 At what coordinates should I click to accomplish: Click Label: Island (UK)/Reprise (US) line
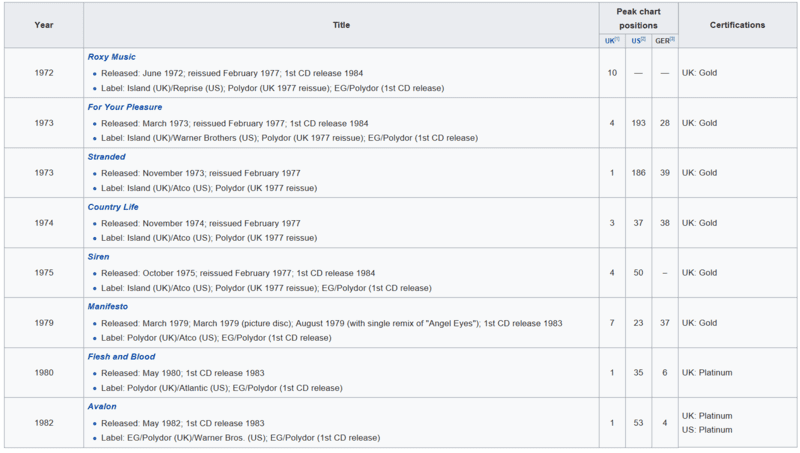[272, 88]
